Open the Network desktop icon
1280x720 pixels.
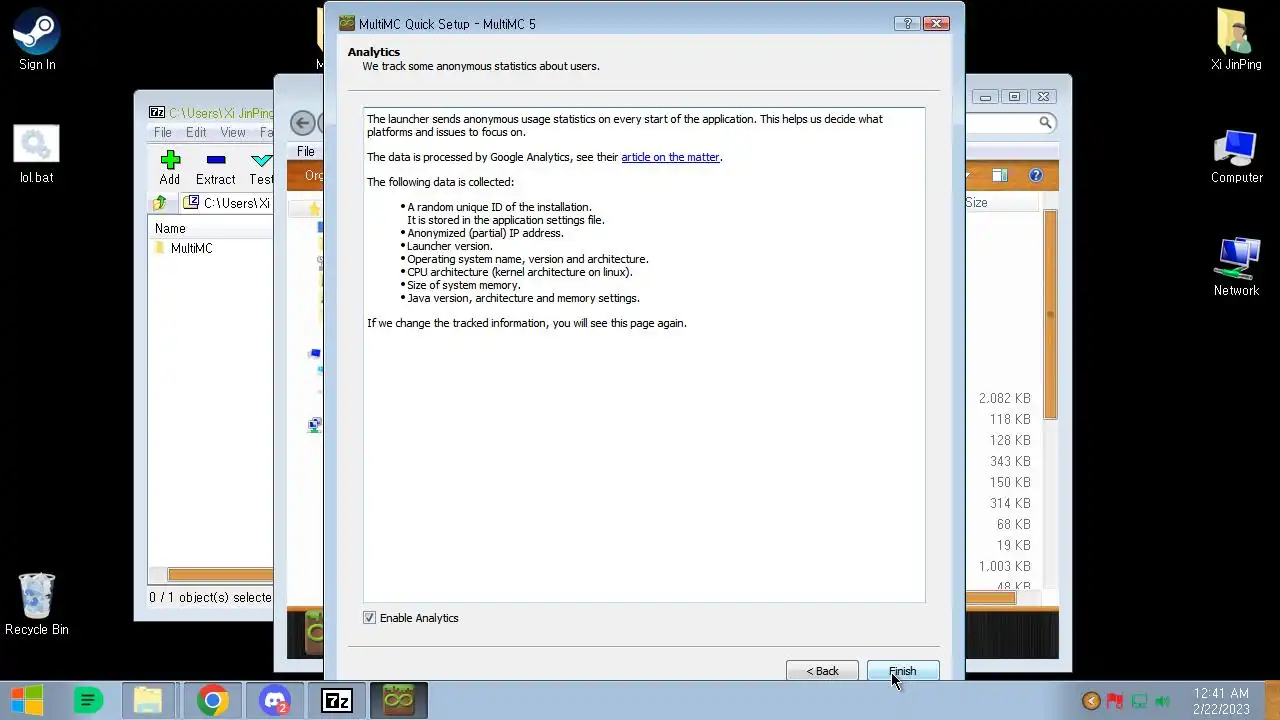click(x=1236, y=267)
